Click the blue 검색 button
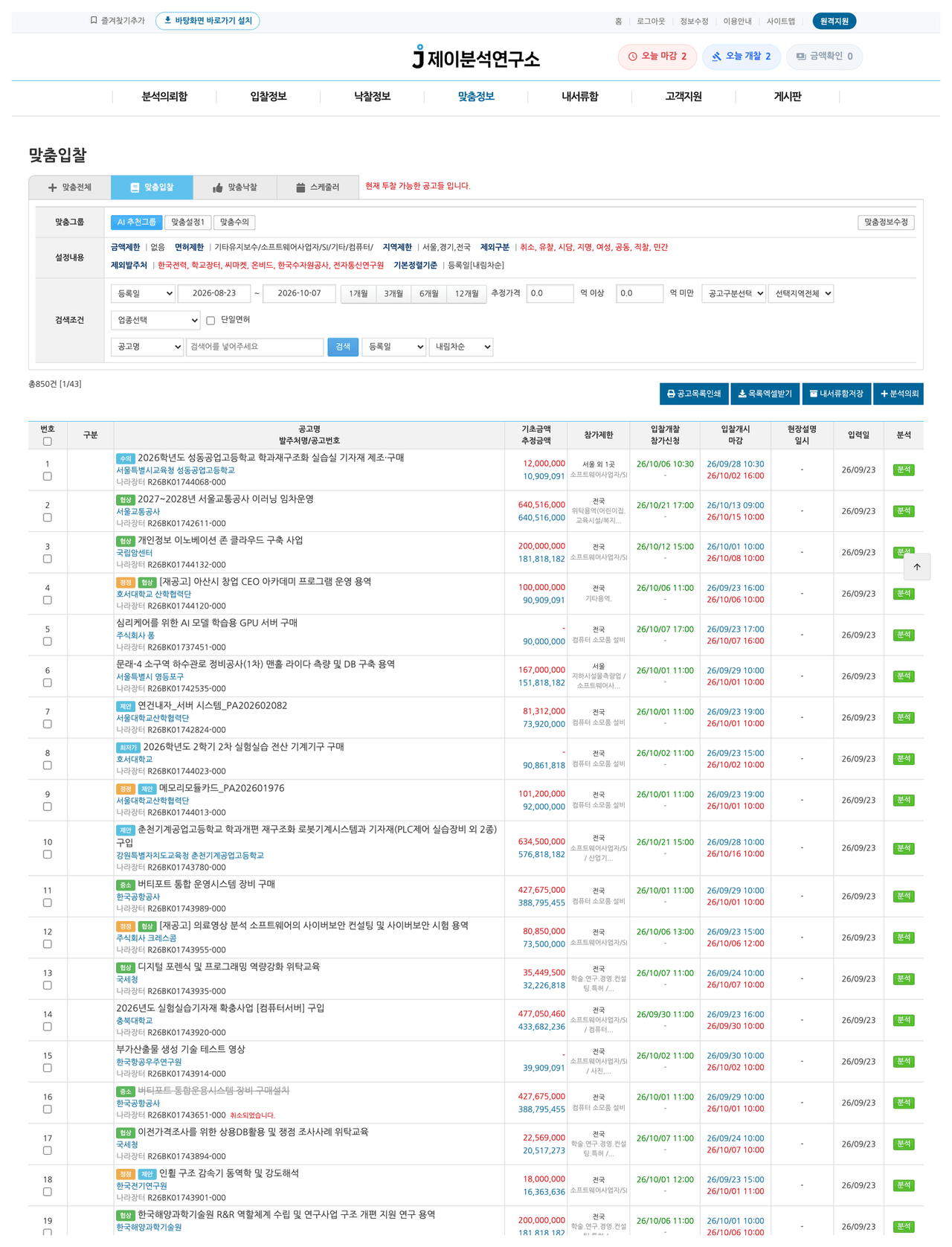Screen dimensions: 952x1247 click(343, 347)
